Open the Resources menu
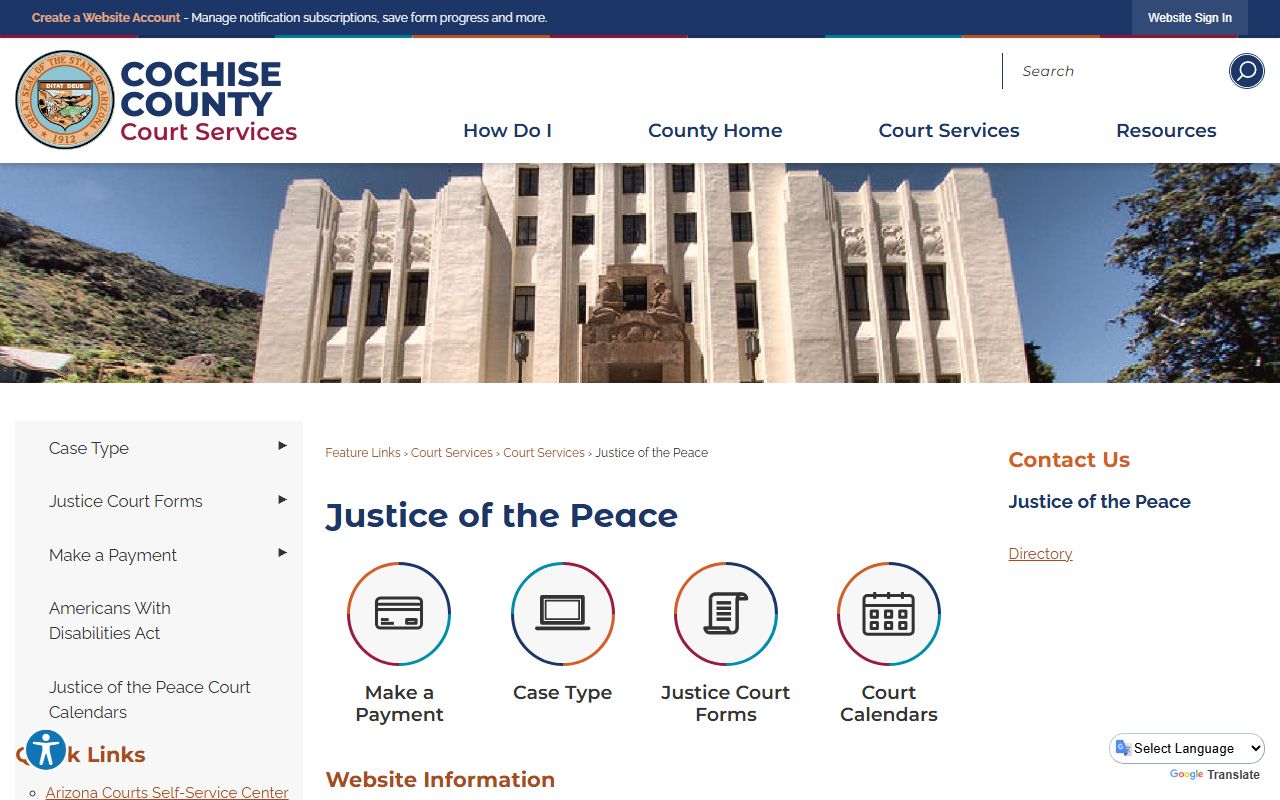Screen dimensions: 1280x800 (x=1166, y=130)
